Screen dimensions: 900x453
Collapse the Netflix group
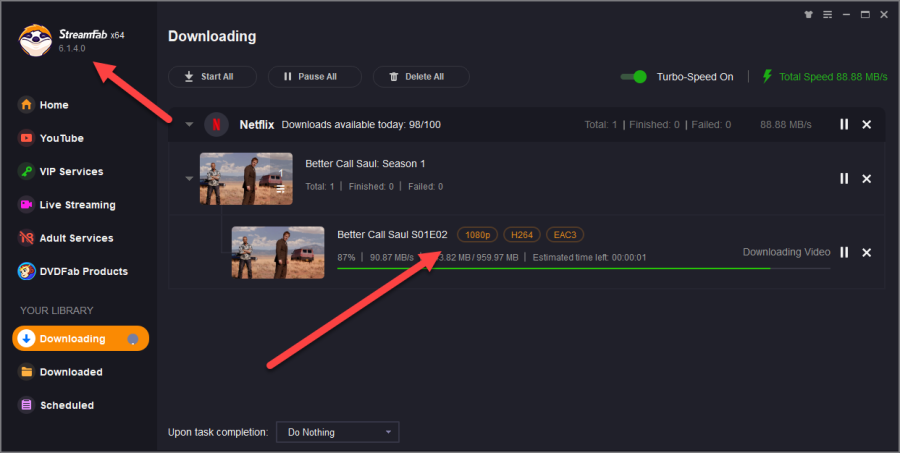[189, 125]
